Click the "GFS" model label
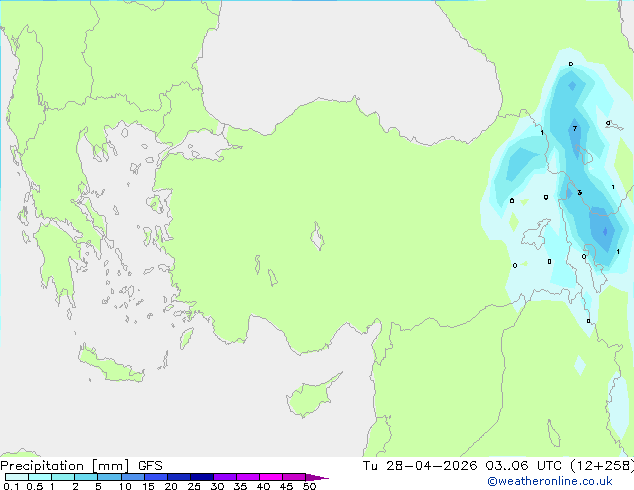Viewport: 634px width, 490px height. pos(150,466)
